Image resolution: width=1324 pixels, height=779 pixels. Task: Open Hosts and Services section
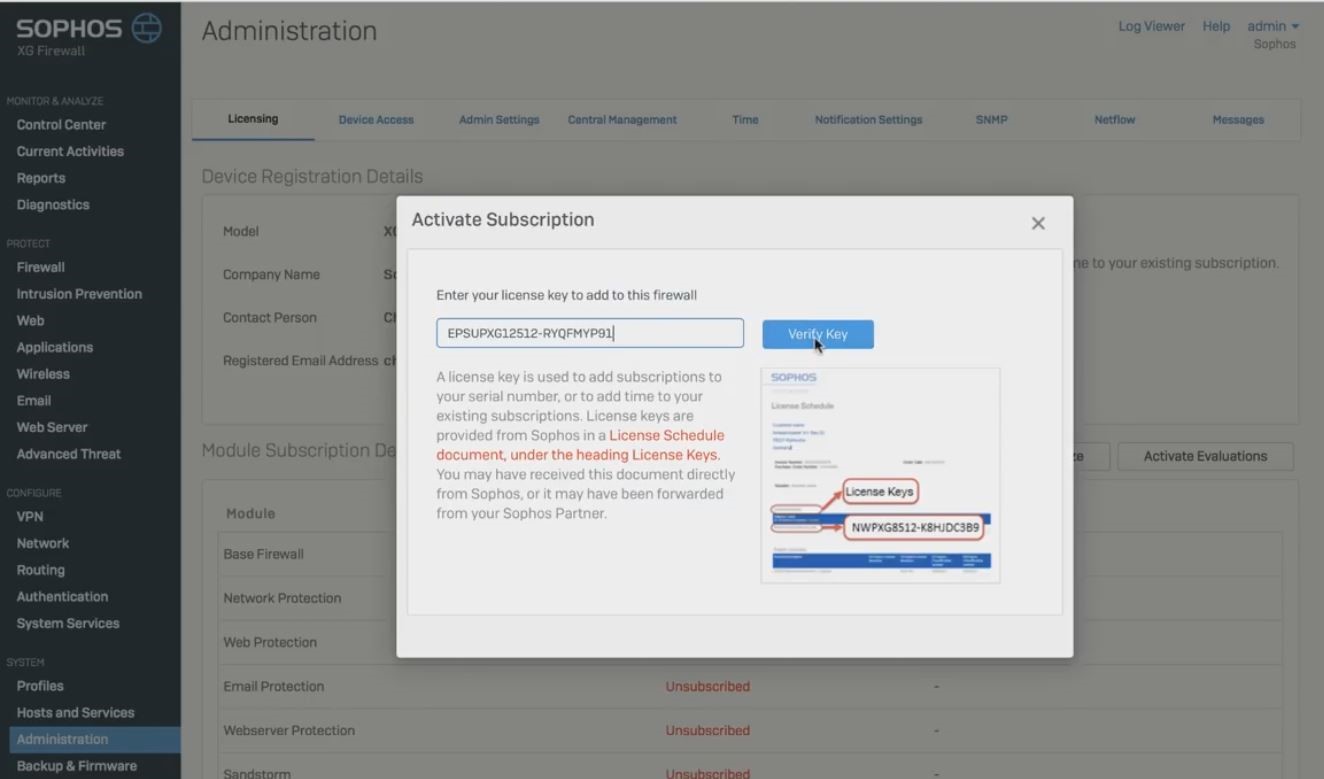76,712
